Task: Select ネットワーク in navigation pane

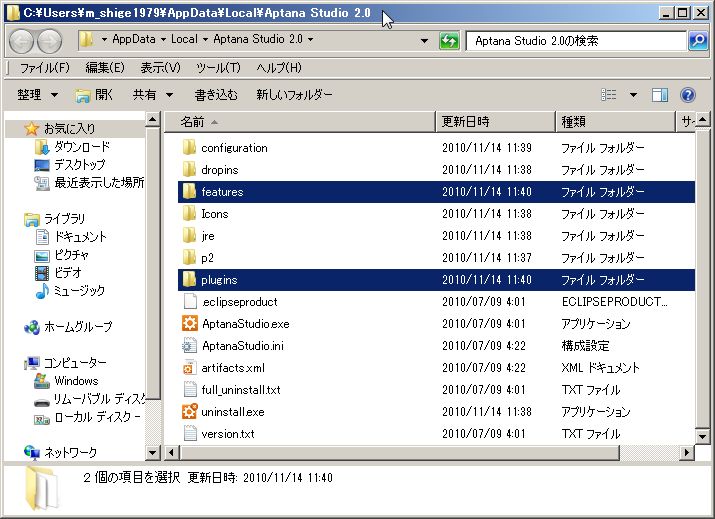Action: pyautogui.click(x=70, y=452)
